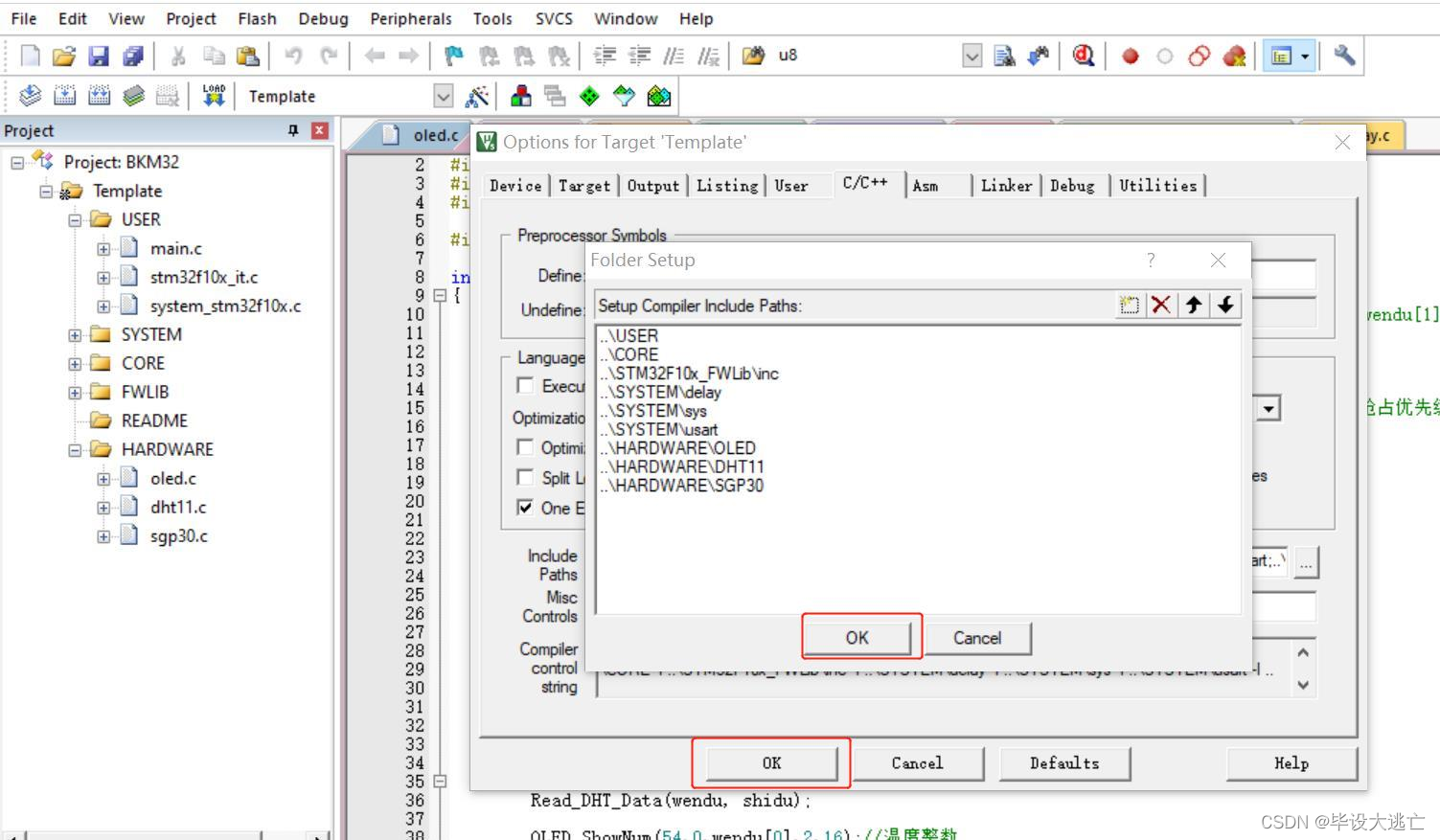Image resolution: width=1440 pixels, height=840 pixels.
Task: Open the Peripherals menu
Action: [411, 18]
